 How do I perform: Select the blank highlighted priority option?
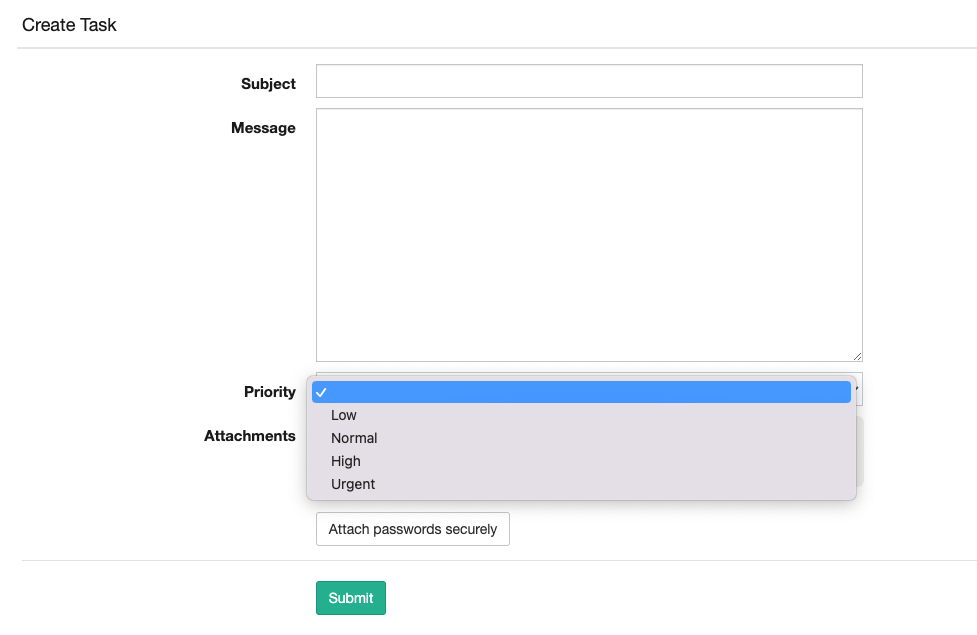[581, 392]
